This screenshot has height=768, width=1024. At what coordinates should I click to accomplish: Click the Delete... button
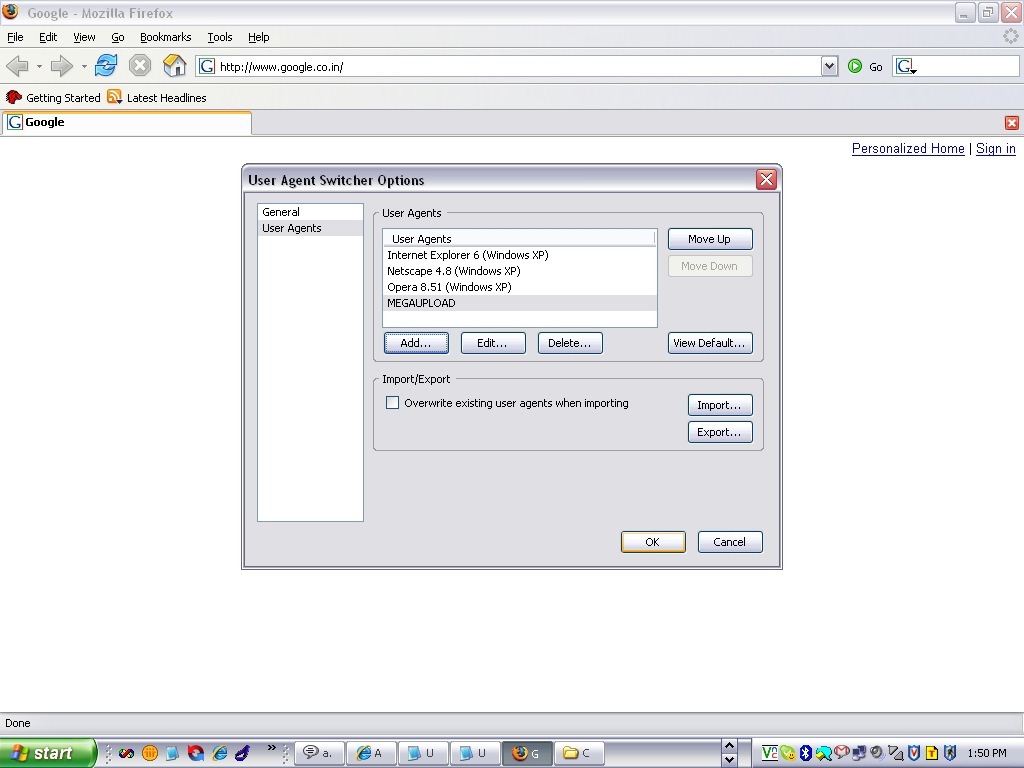pyautogui.click(x=570, y=343)
